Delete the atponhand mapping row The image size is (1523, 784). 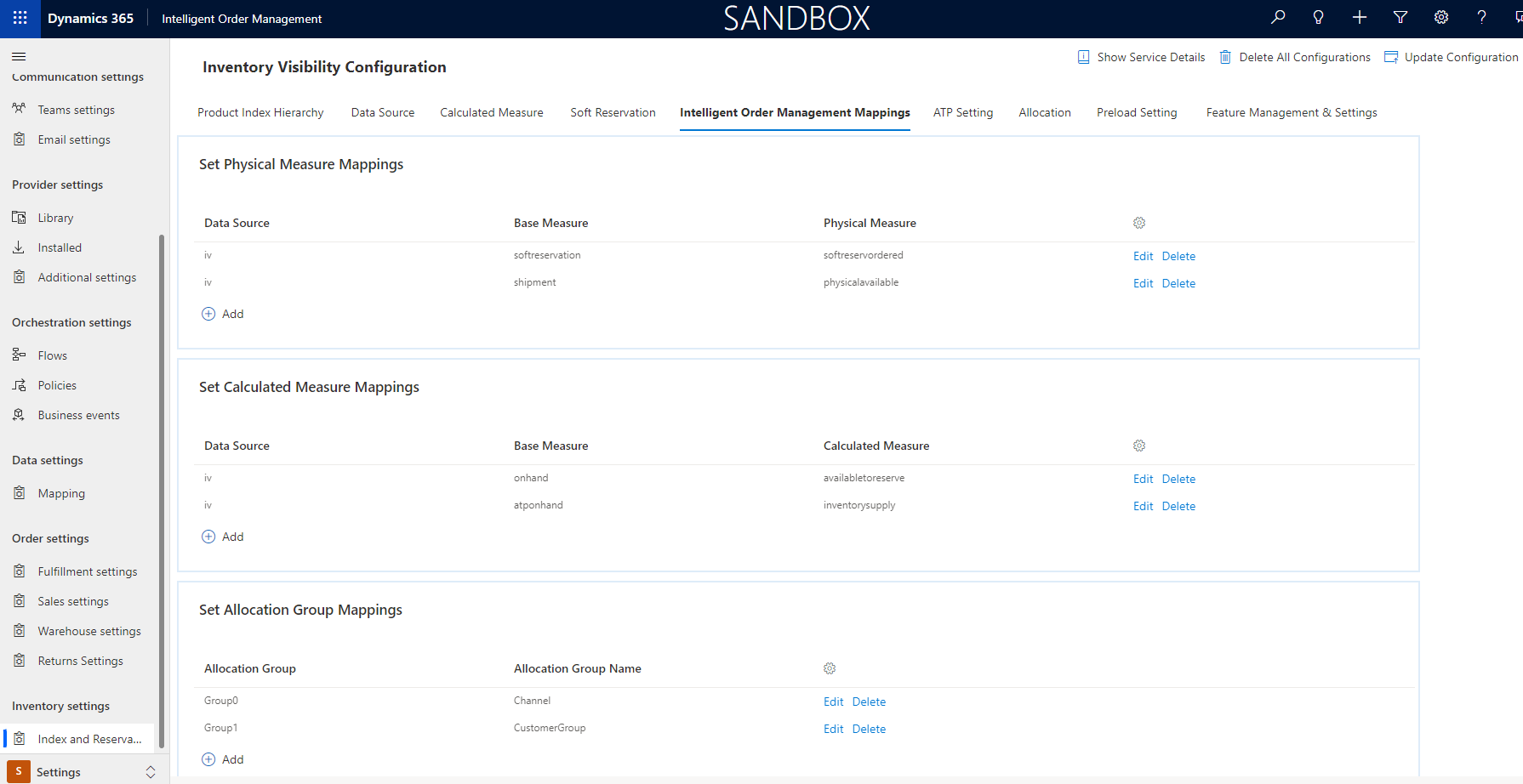coord(1178,506)
